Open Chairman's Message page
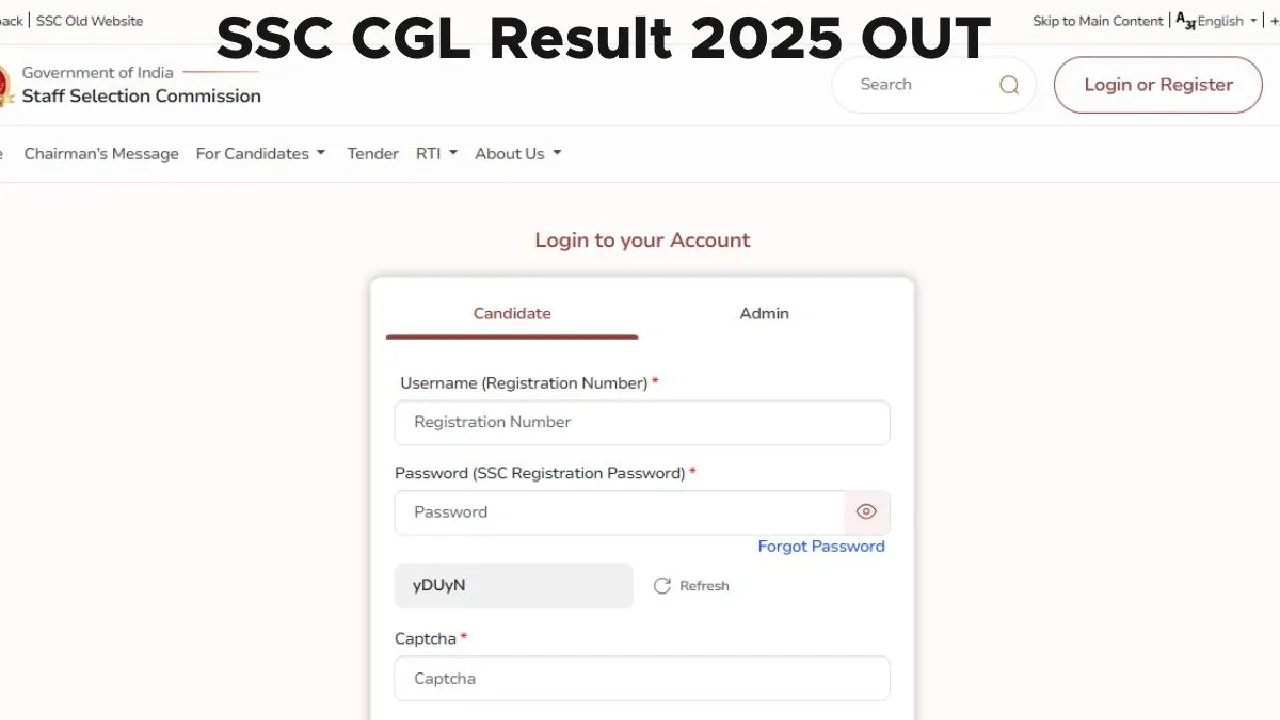 (x=101, y=153)
